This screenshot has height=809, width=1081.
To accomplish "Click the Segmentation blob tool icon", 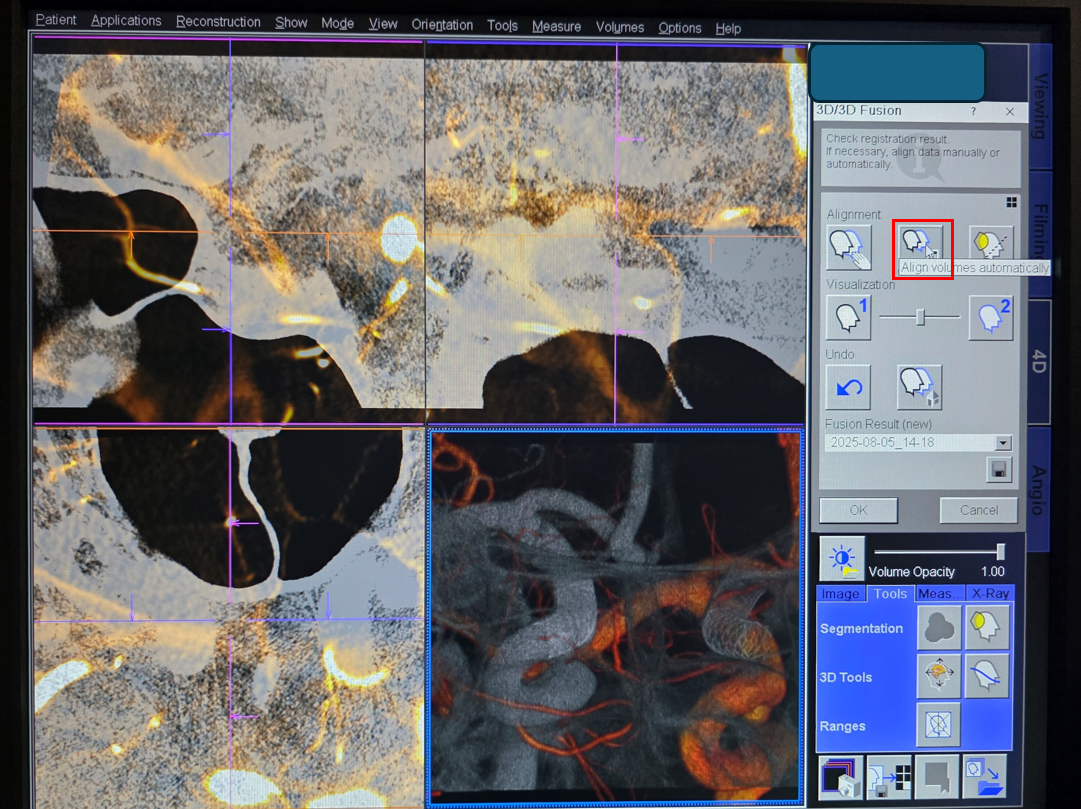I will tap(938, 628).
